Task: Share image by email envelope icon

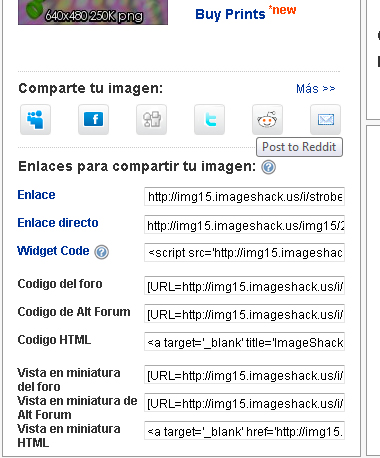Action: pos(325,119)
